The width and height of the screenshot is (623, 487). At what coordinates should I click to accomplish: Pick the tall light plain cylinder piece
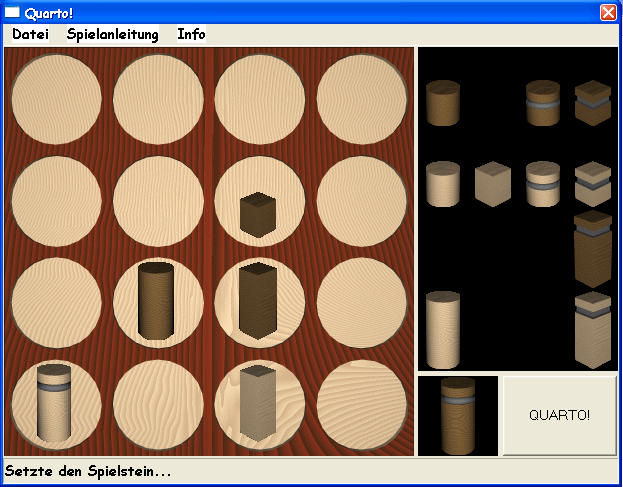point(443,330)
